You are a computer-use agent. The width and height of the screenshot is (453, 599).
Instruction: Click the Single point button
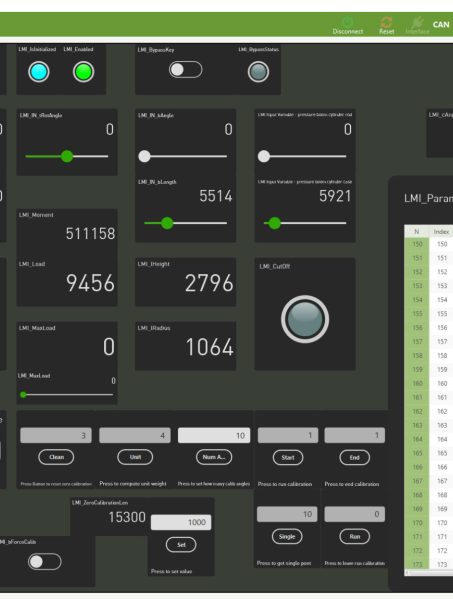pos(287,536)
